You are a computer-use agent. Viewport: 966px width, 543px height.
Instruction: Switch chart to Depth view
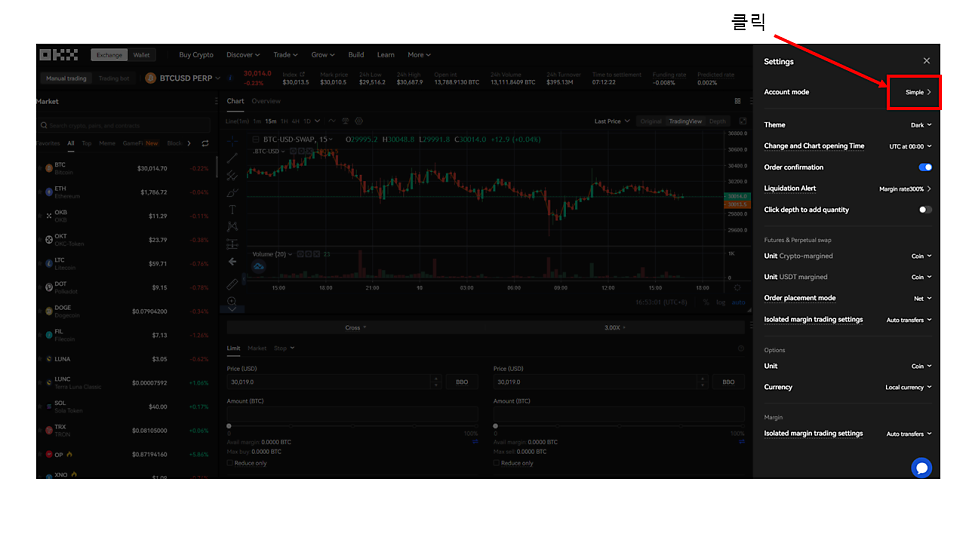click(717, 121)
